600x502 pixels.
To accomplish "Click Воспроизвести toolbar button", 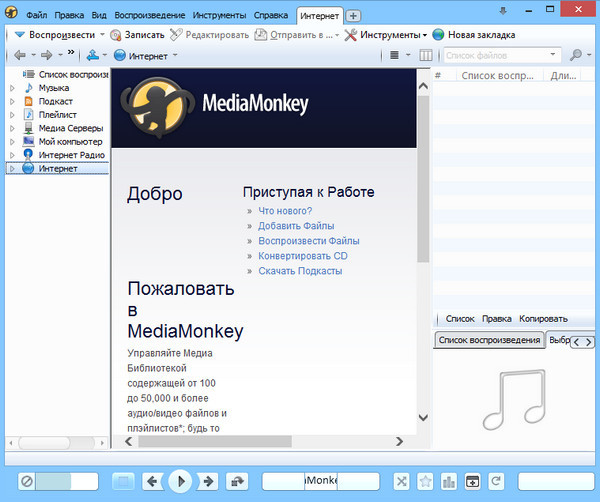I will click(x=62, y=35).
